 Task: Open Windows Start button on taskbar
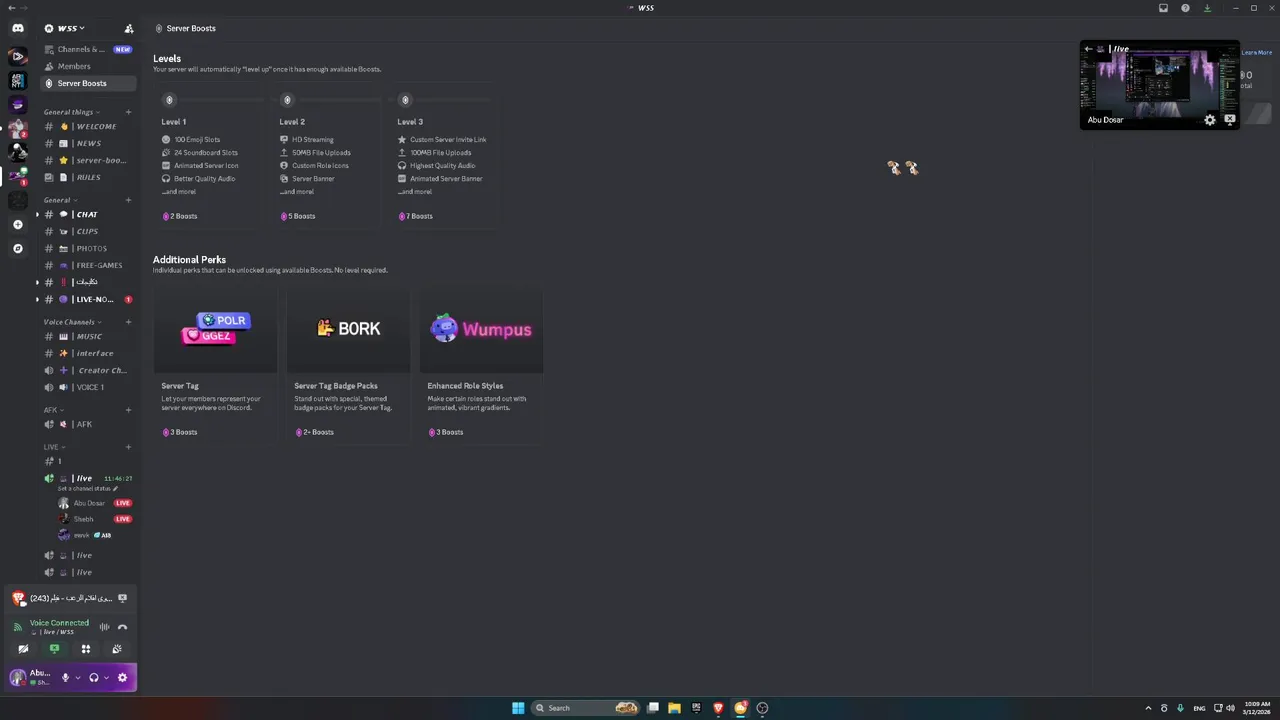[x=518, y=708]
